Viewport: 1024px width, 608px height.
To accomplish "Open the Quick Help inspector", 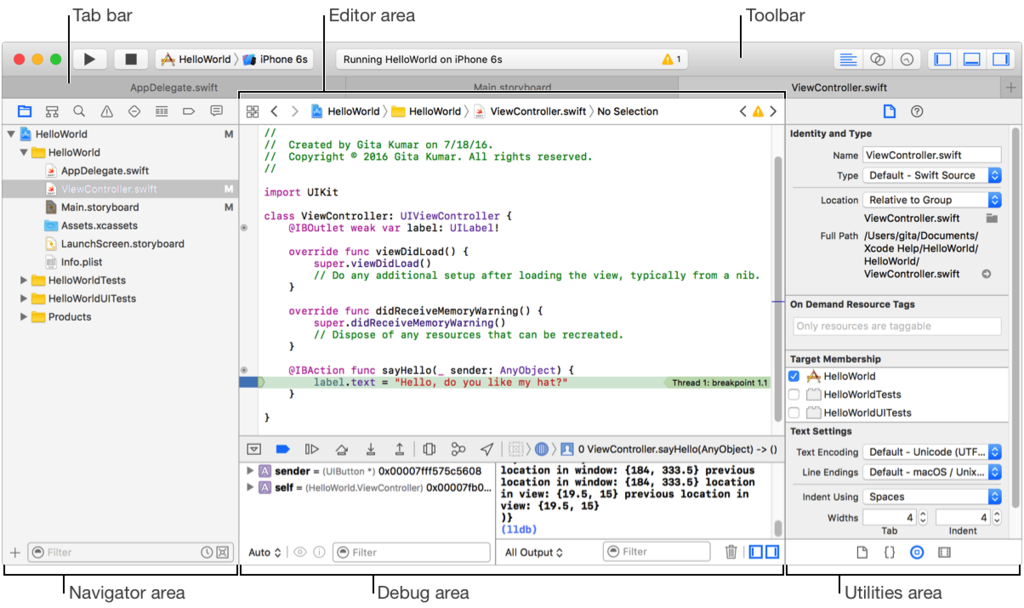I will 916,111.
